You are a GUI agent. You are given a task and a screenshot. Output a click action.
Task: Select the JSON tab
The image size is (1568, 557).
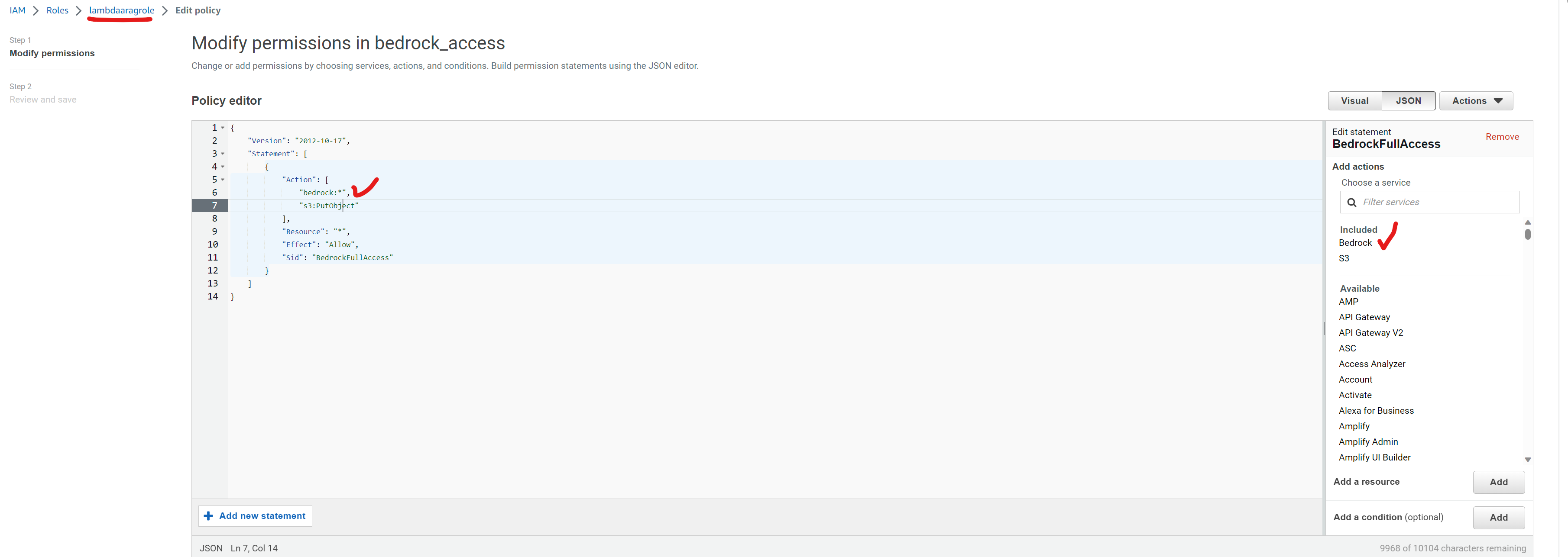(x=1409, y=100)
